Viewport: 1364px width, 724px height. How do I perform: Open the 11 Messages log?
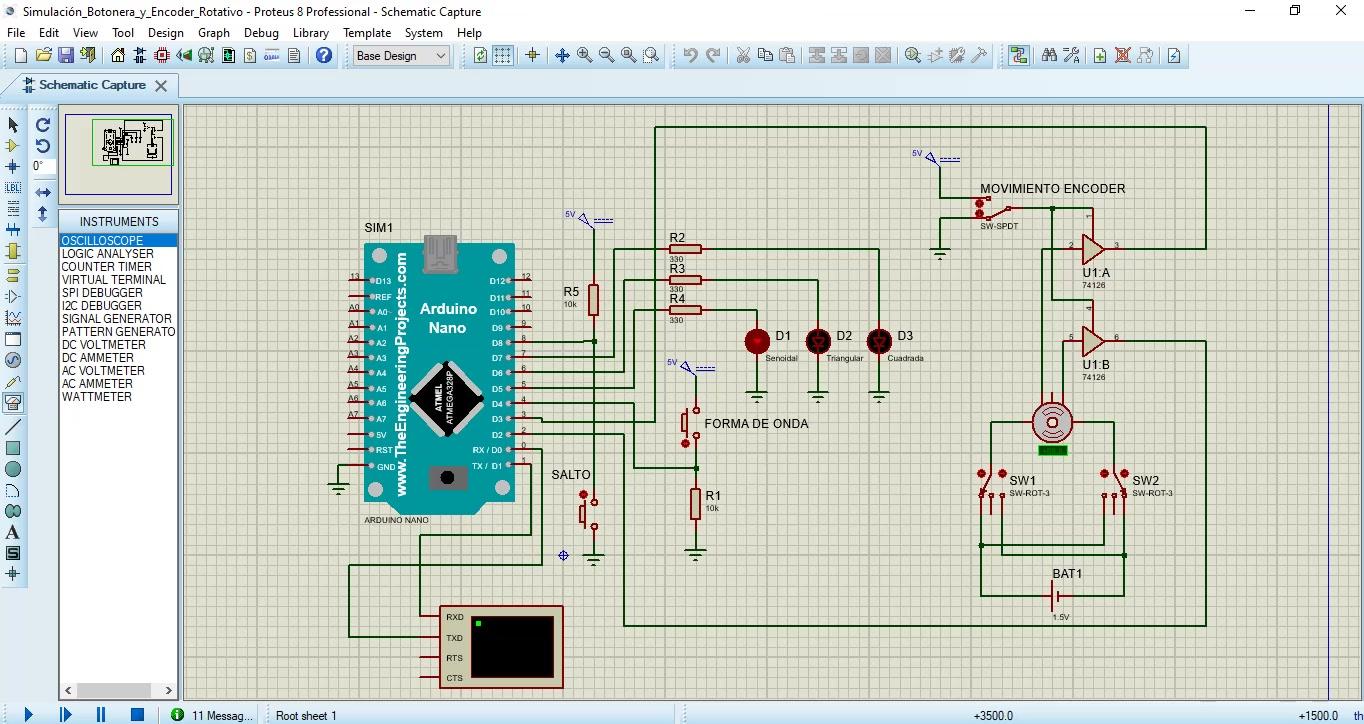[x=214, y=715]
